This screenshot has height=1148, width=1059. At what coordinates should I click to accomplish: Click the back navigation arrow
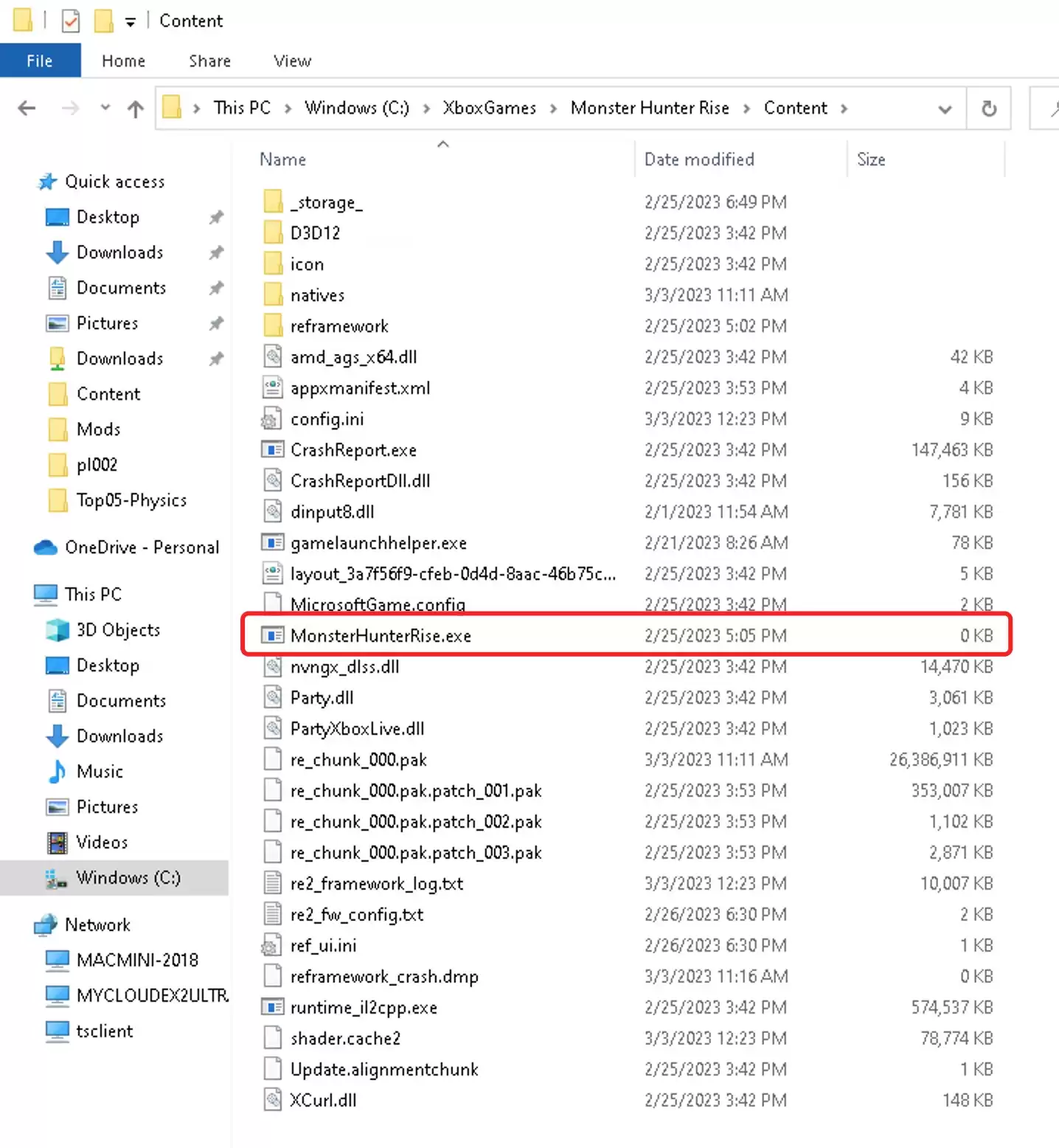tap(27, 108)
